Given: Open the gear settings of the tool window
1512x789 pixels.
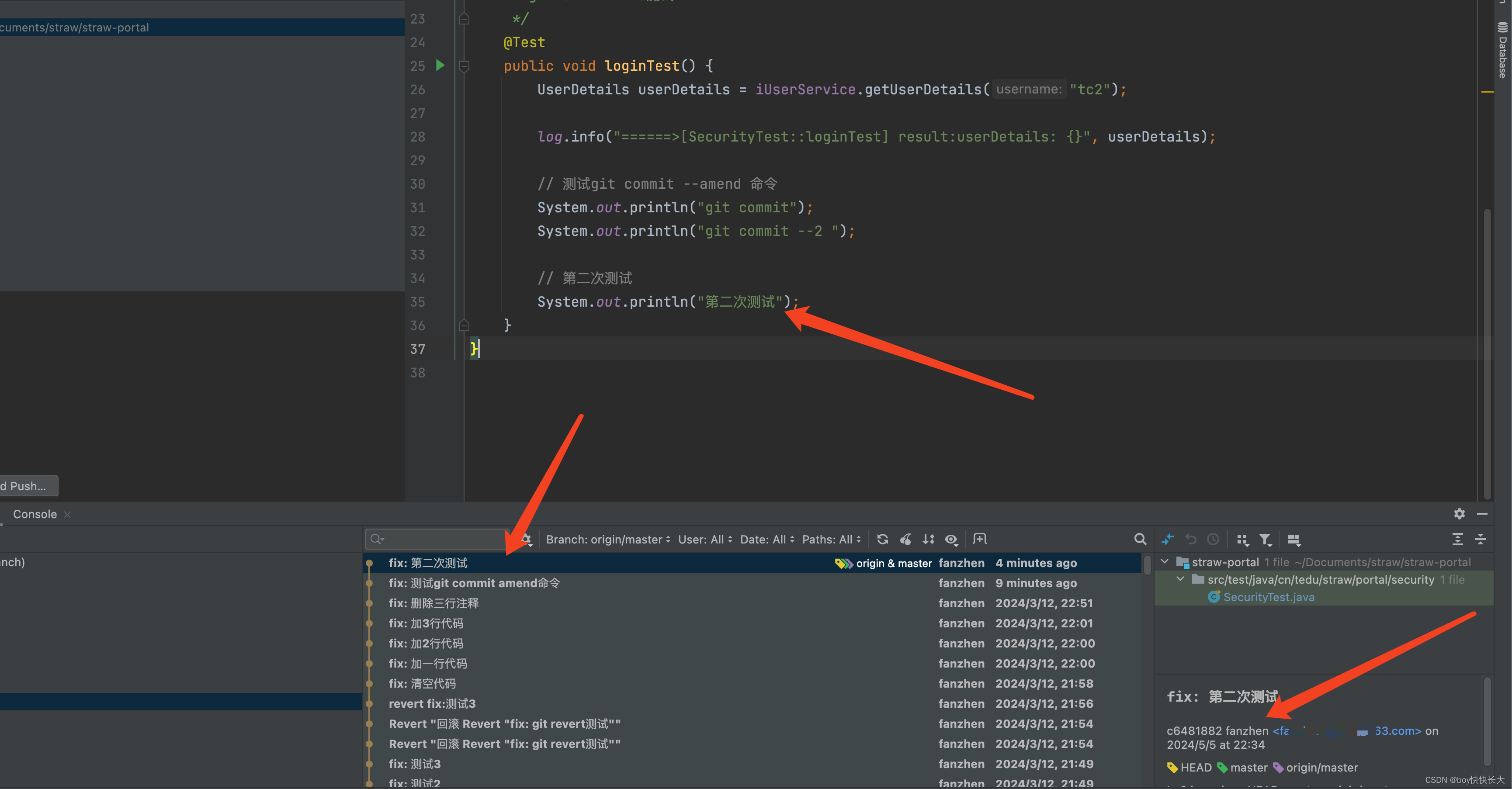Looking at the screenshot, I should click(x=1459, y=514).
